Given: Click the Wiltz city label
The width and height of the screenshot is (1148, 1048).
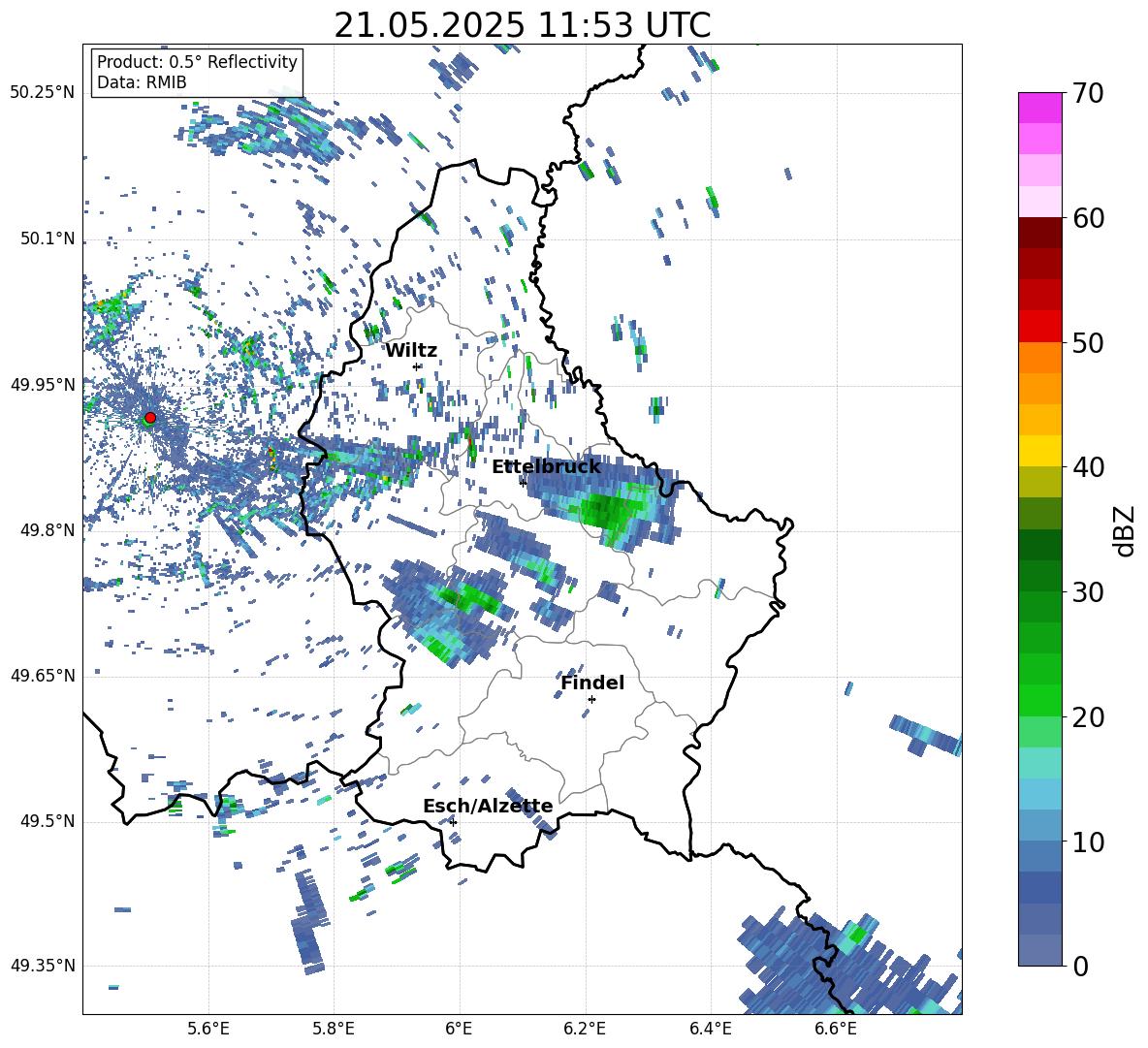Looking at the screenshot, I should 411,351.
